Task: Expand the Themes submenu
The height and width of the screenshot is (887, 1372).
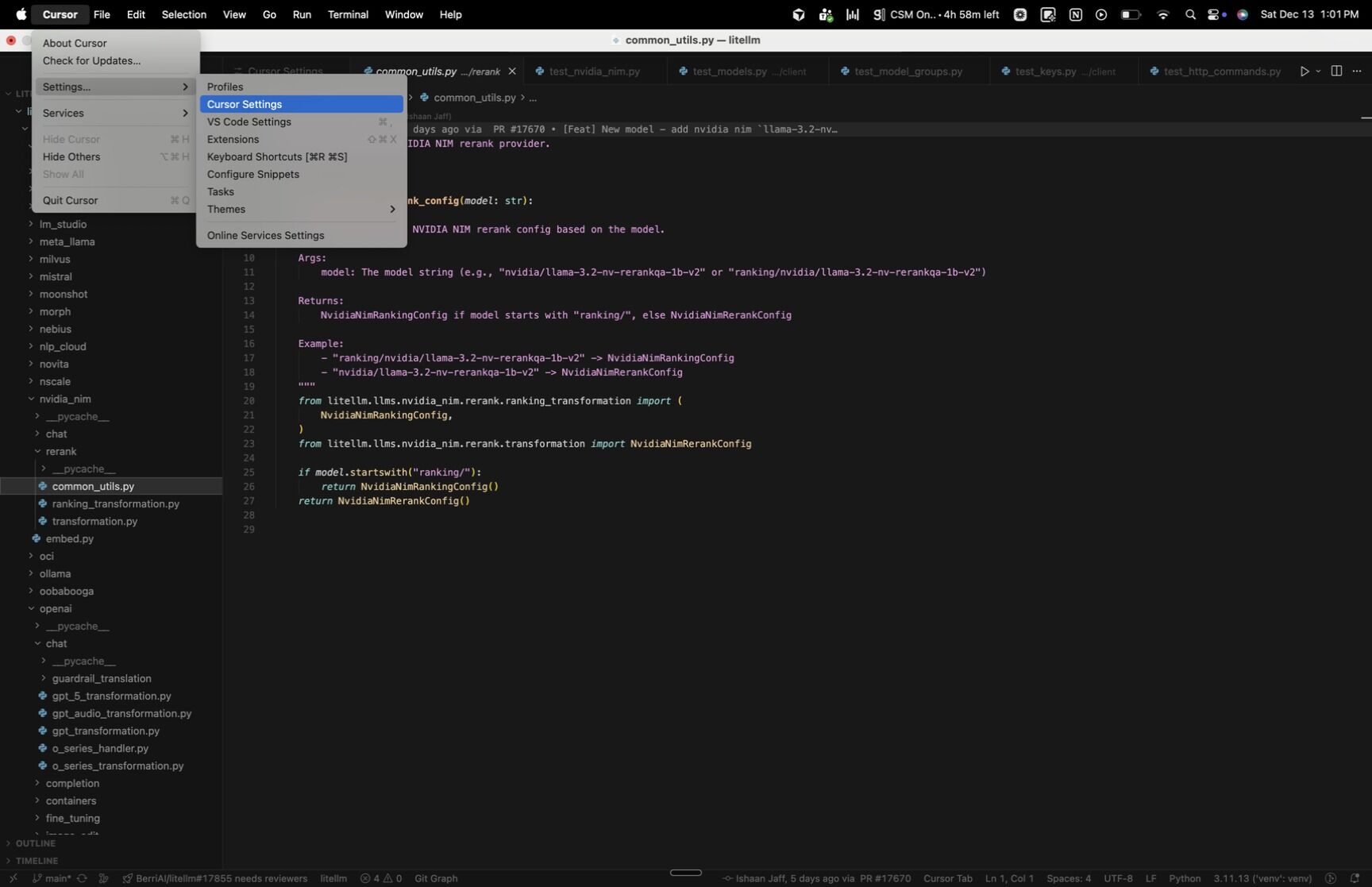Action: click(x=301, y=209)
